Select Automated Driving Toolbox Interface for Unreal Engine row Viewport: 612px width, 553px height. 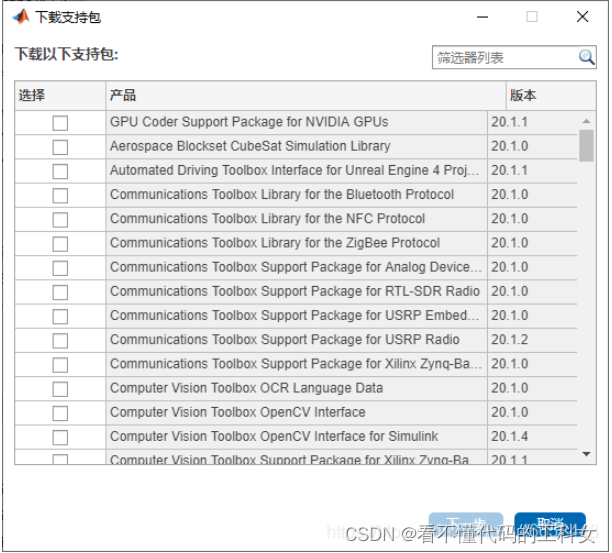click(294, 170)
